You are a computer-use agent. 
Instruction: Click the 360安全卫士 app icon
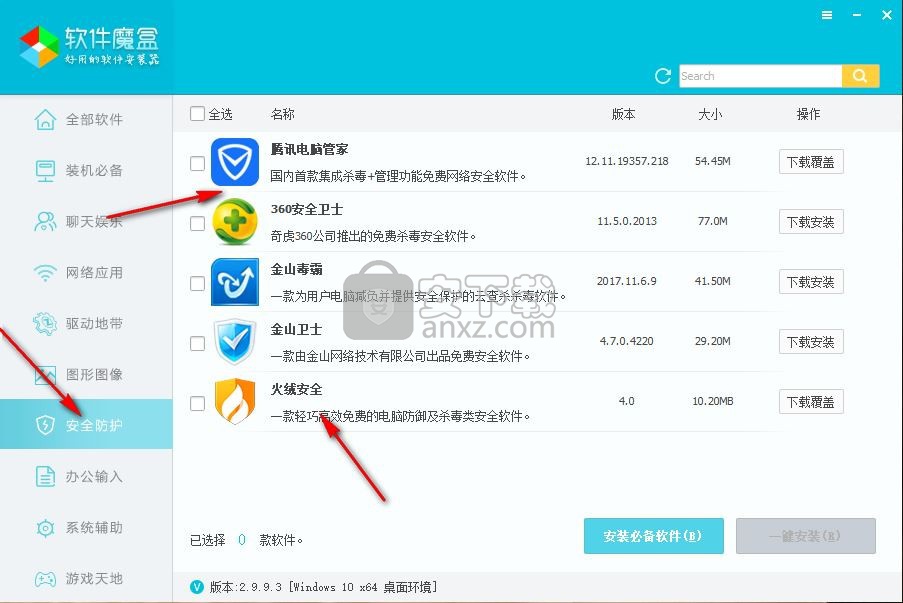[x=234, y=222]
